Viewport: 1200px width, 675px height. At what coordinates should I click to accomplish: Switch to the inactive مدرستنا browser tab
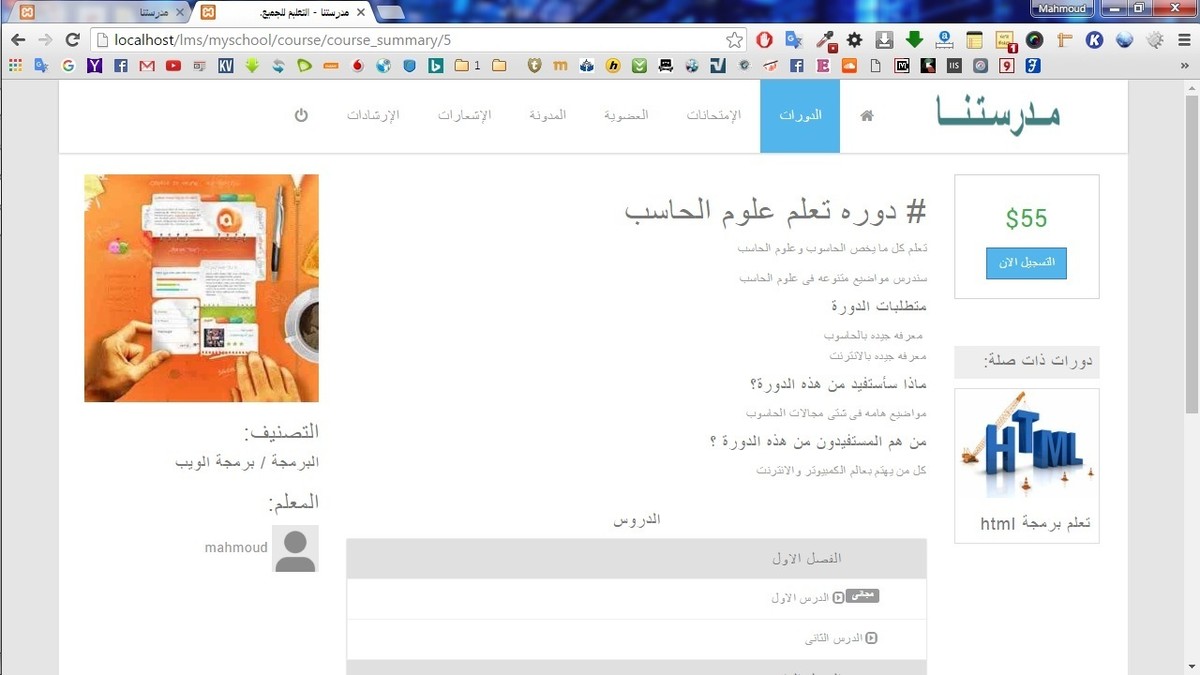point(95,12)
